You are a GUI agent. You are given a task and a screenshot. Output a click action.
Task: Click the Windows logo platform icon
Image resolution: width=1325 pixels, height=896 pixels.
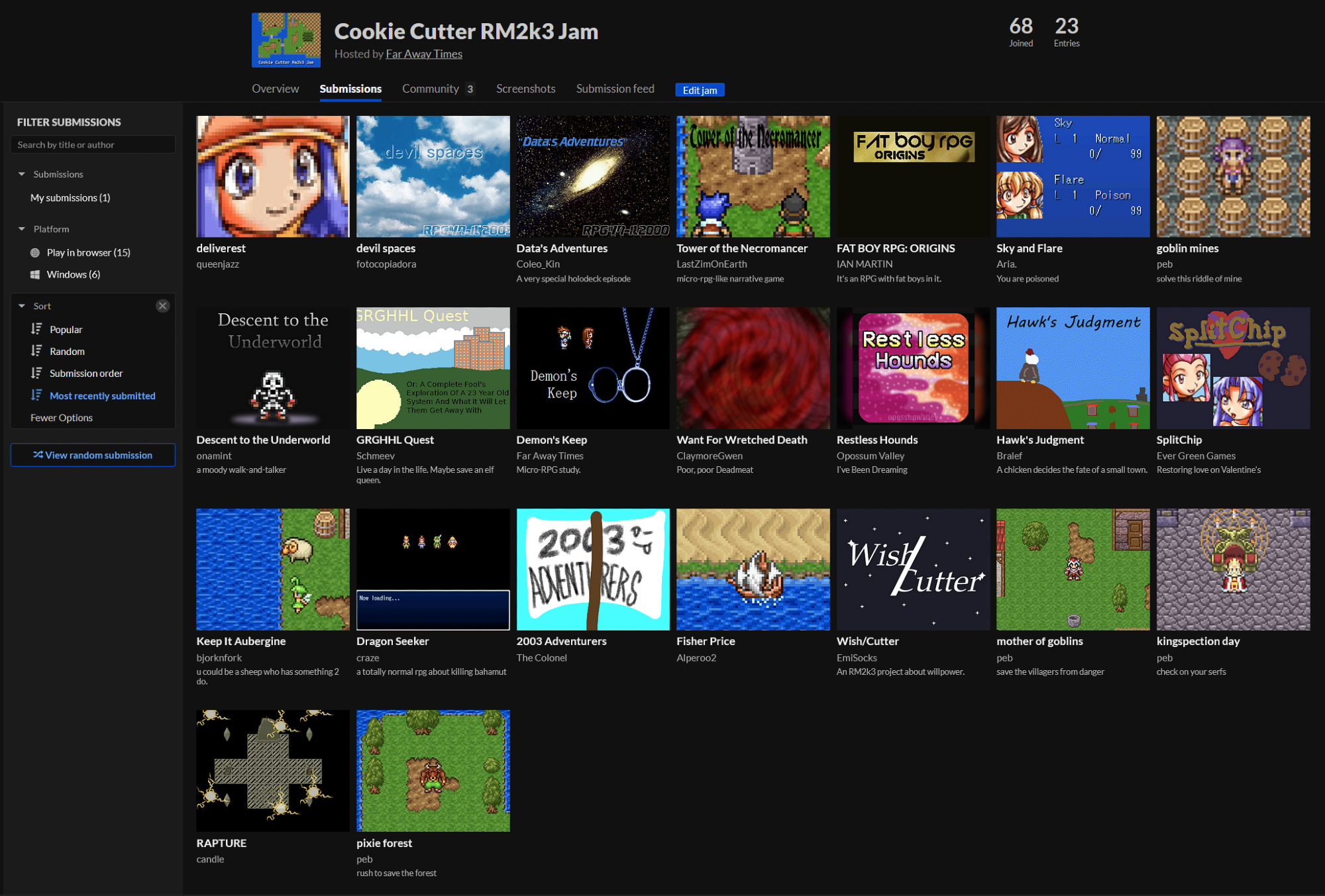35,274
